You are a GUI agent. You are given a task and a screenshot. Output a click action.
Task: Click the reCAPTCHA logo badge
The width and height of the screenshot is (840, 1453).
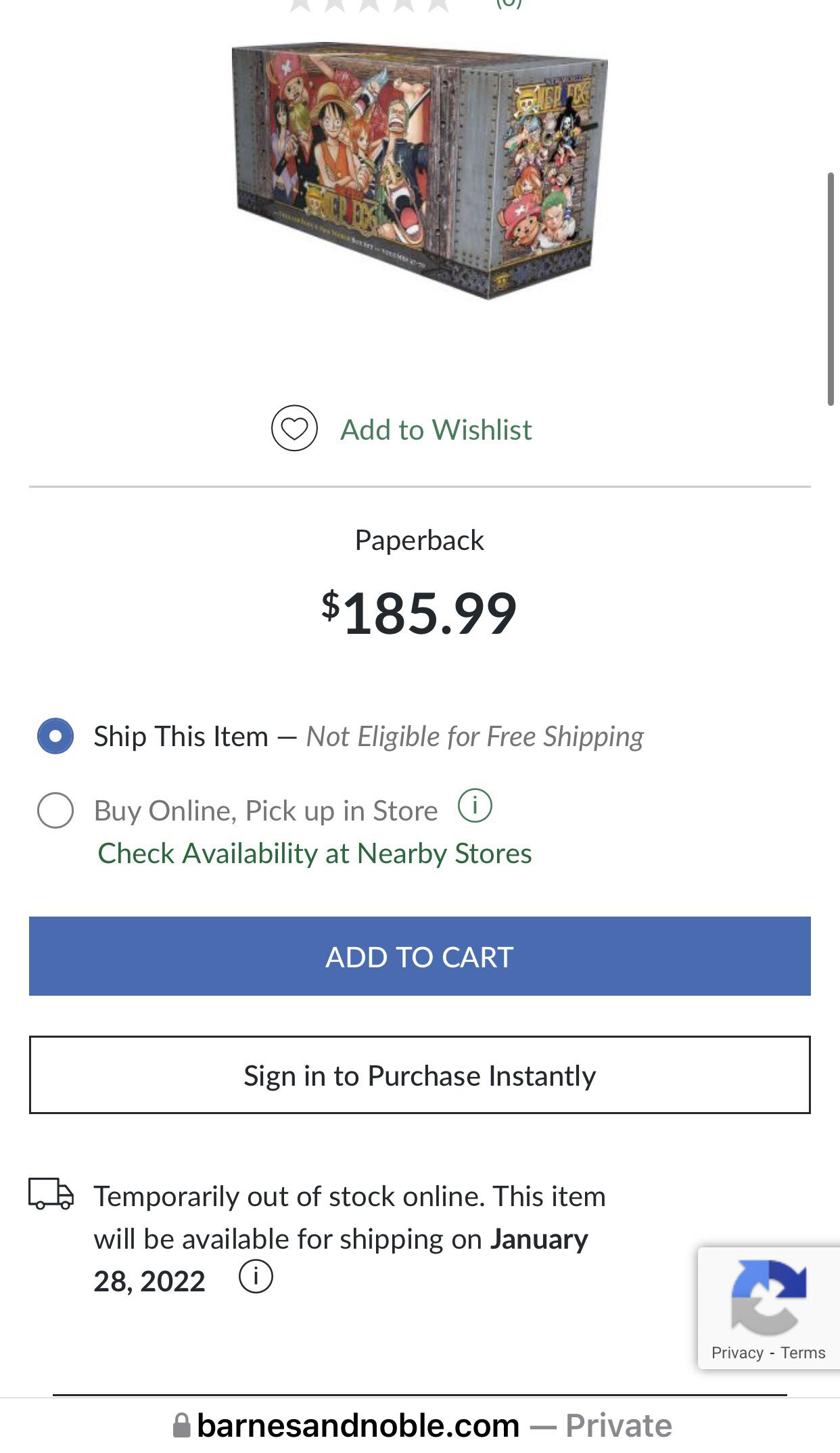coord(768,1296)
